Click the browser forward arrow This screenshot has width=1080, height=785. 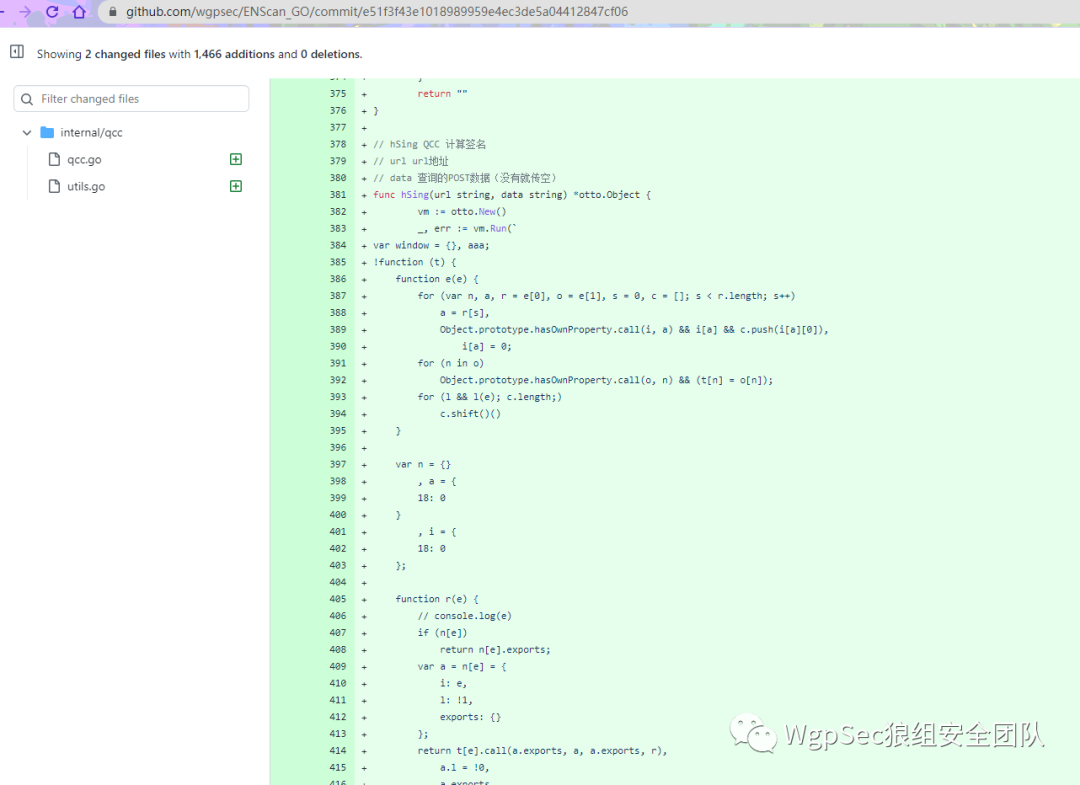tap(25, 12)
